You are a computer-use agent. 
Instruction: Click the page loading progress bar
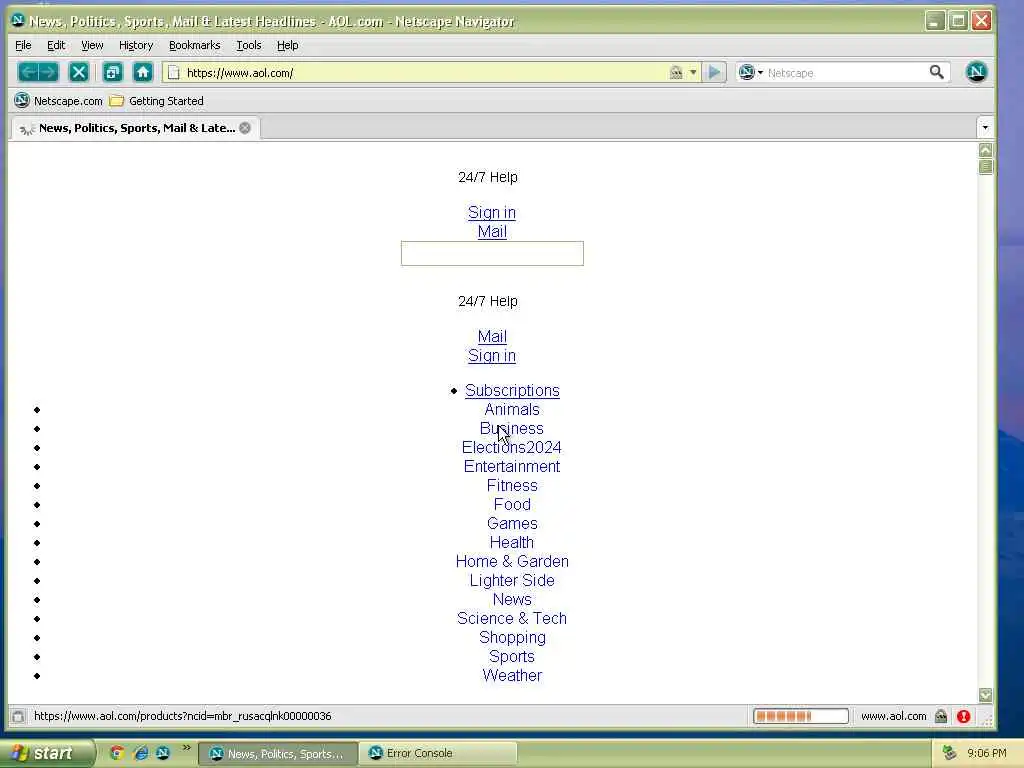tap(801, 716)
